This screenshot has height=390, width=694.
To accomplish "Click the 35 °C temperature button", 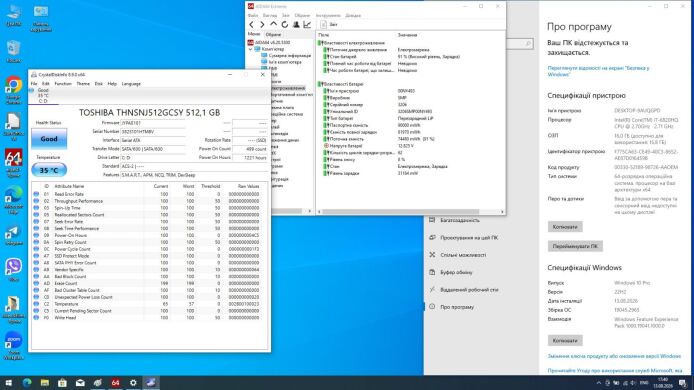I will (x=49, y=170).
